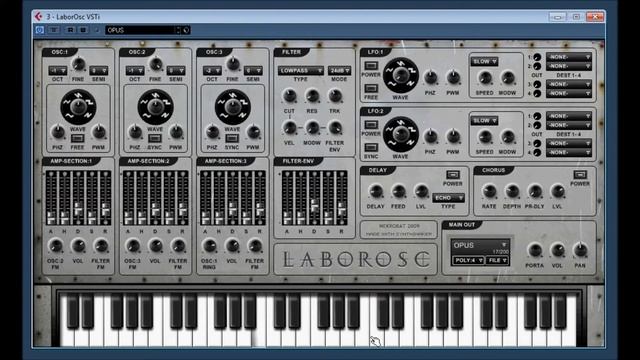Click the filter CUT knob
Image resolution: width=640 pixels, height=360 pixels.
tap(289, 96)
